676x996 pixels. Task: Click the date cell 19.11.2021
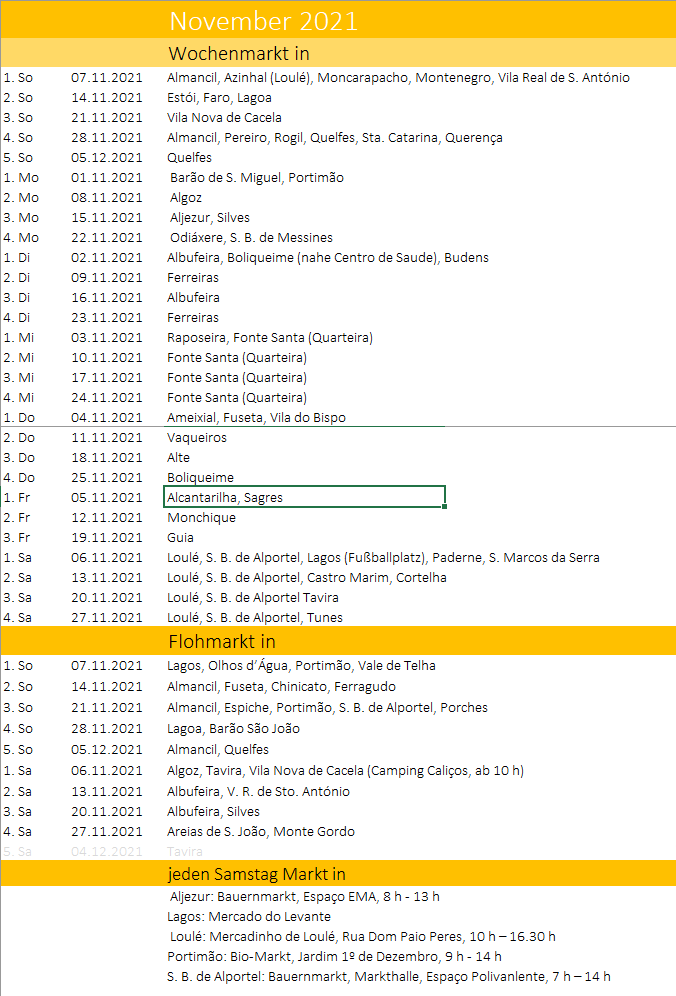click(107, 537)
